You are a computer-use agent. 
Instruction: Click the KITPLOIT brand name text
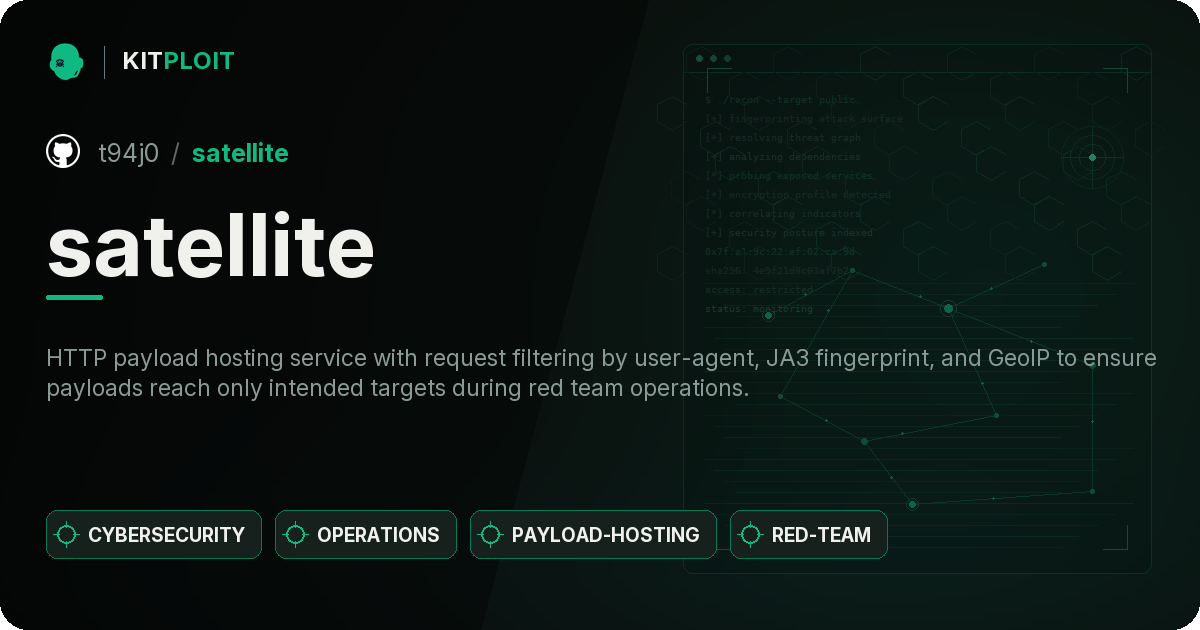point(178,61)
